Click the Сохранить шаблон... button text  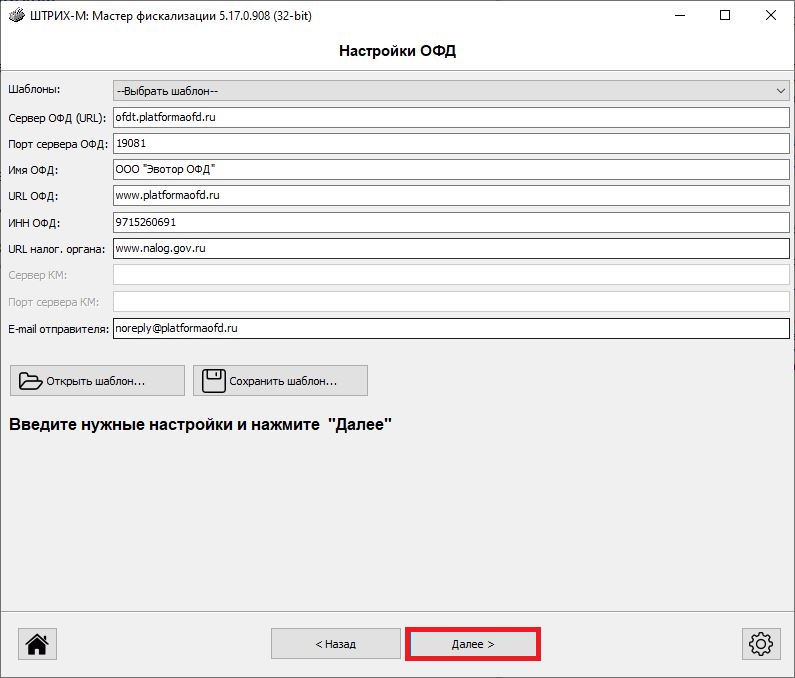click(283, 381)
